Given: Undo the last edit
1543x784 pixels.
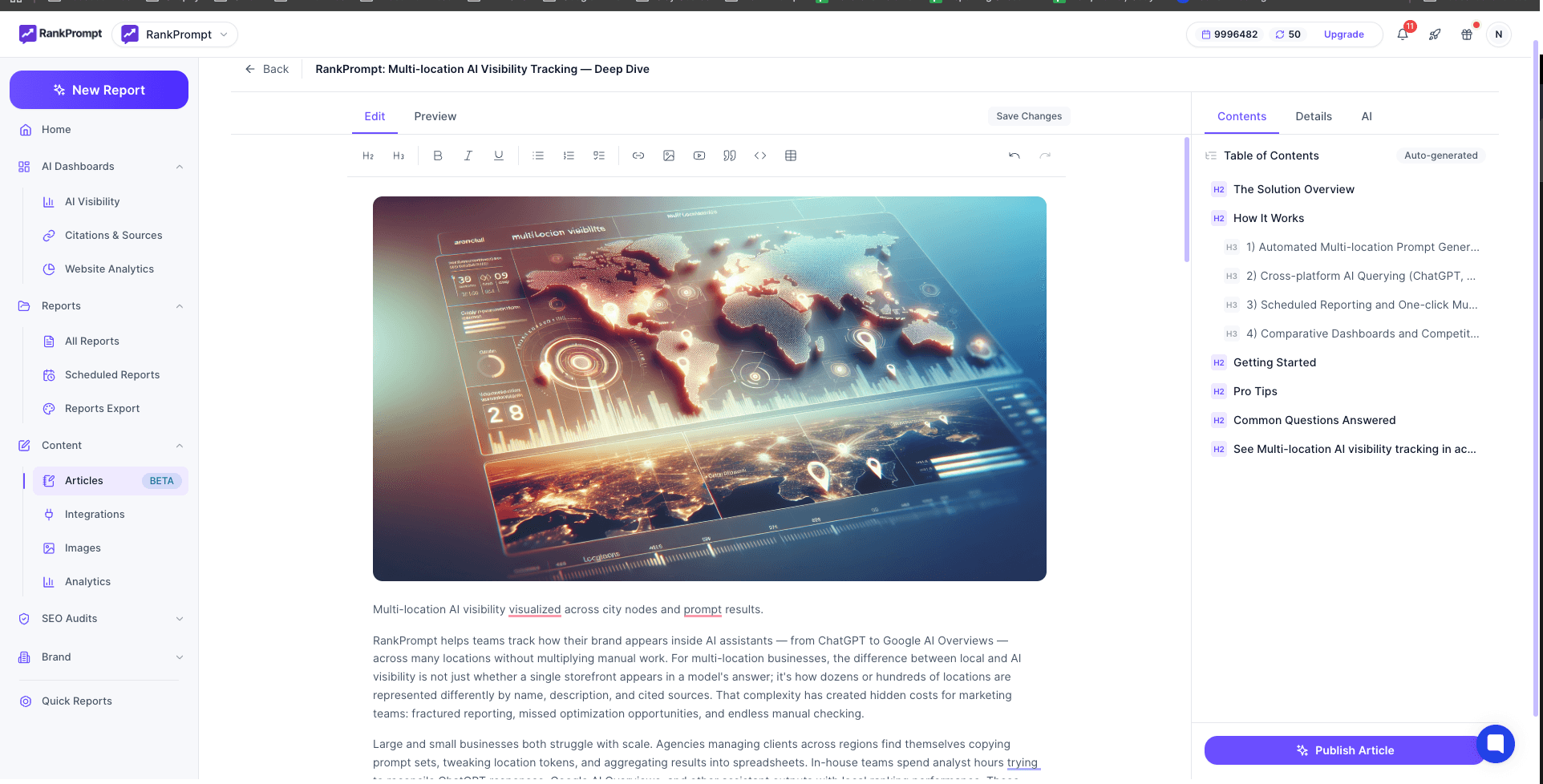Looking at the screenshot, I should click(1014, 156).
